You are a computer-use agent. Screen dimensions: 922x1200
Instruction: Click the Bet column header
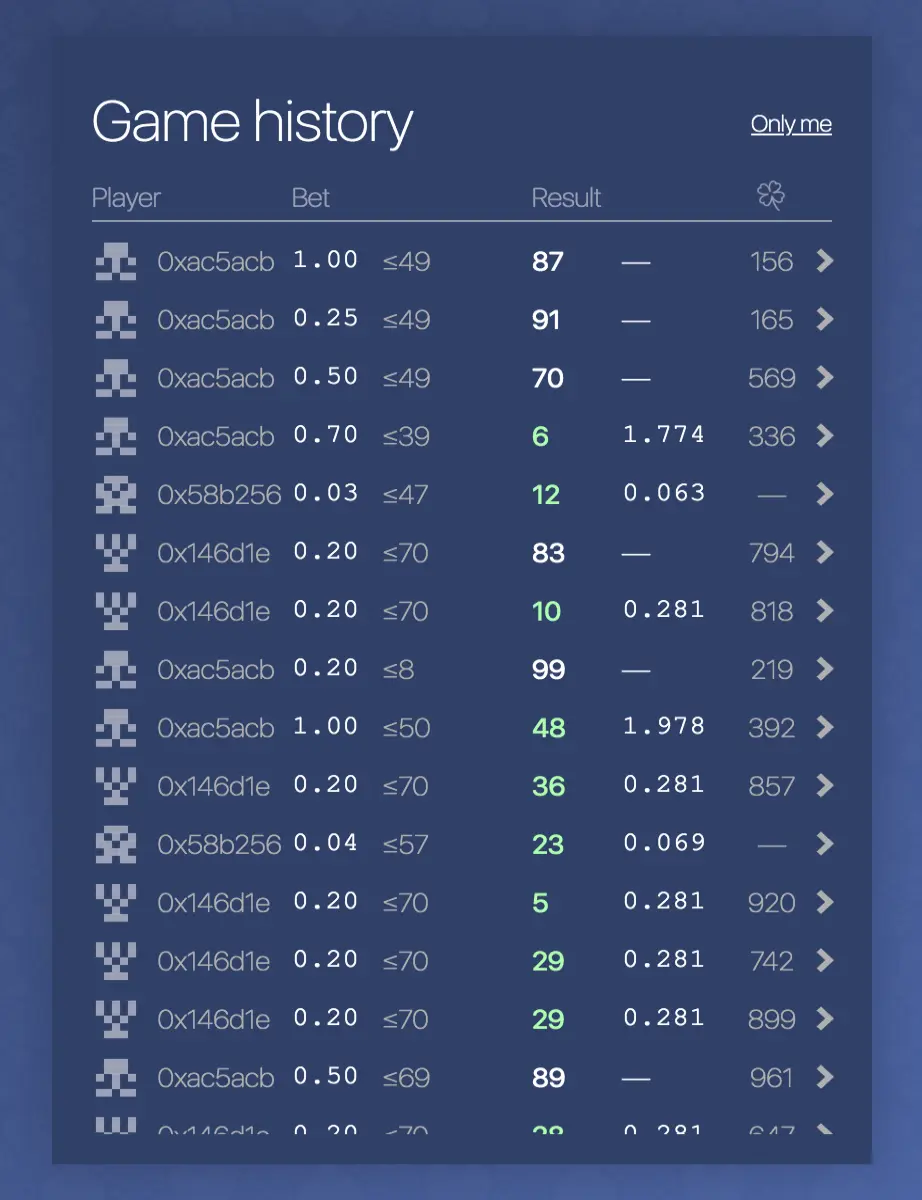[x=311, y=198]
